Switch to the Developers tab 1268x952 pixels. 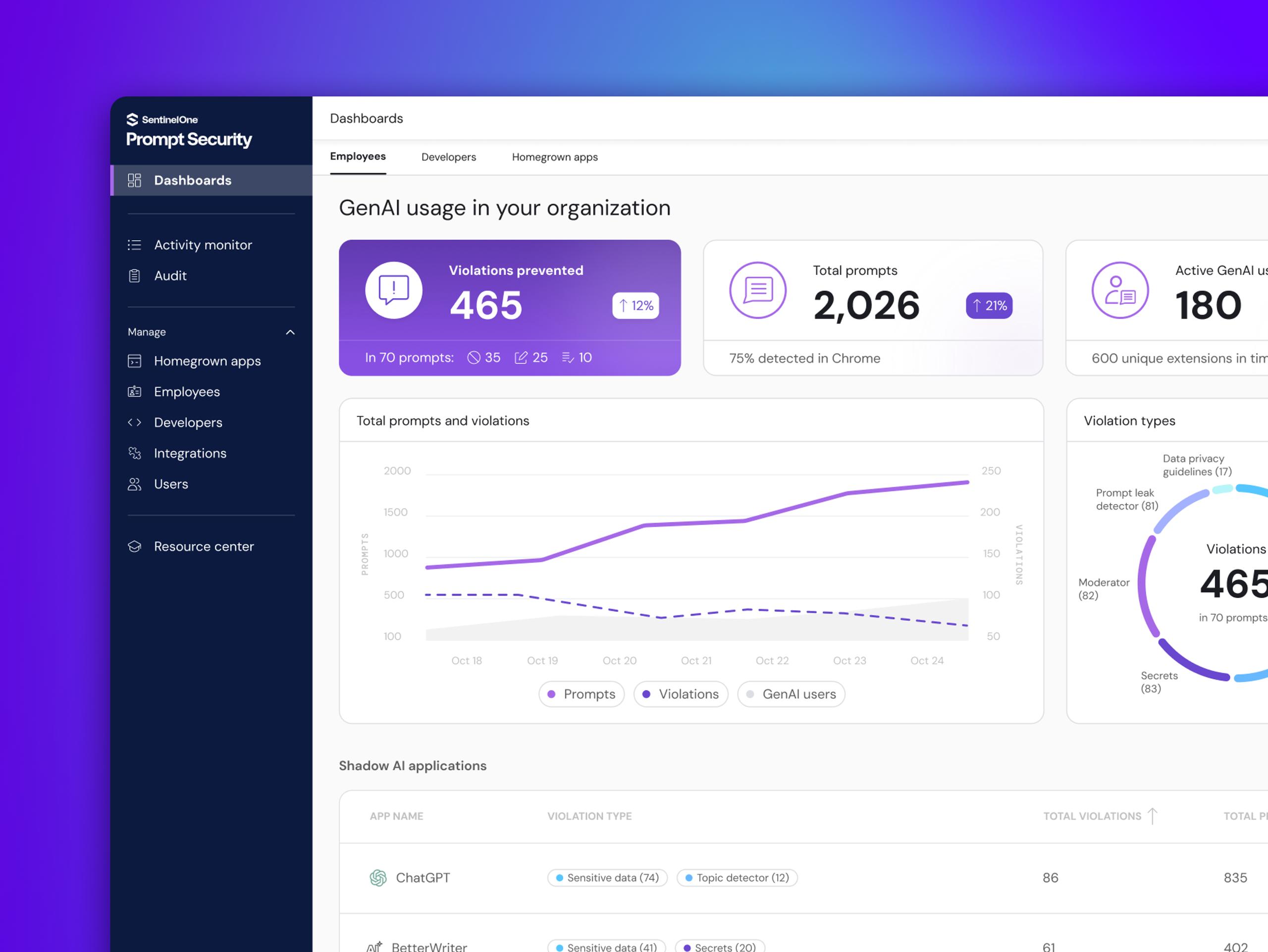click(449, 157)
